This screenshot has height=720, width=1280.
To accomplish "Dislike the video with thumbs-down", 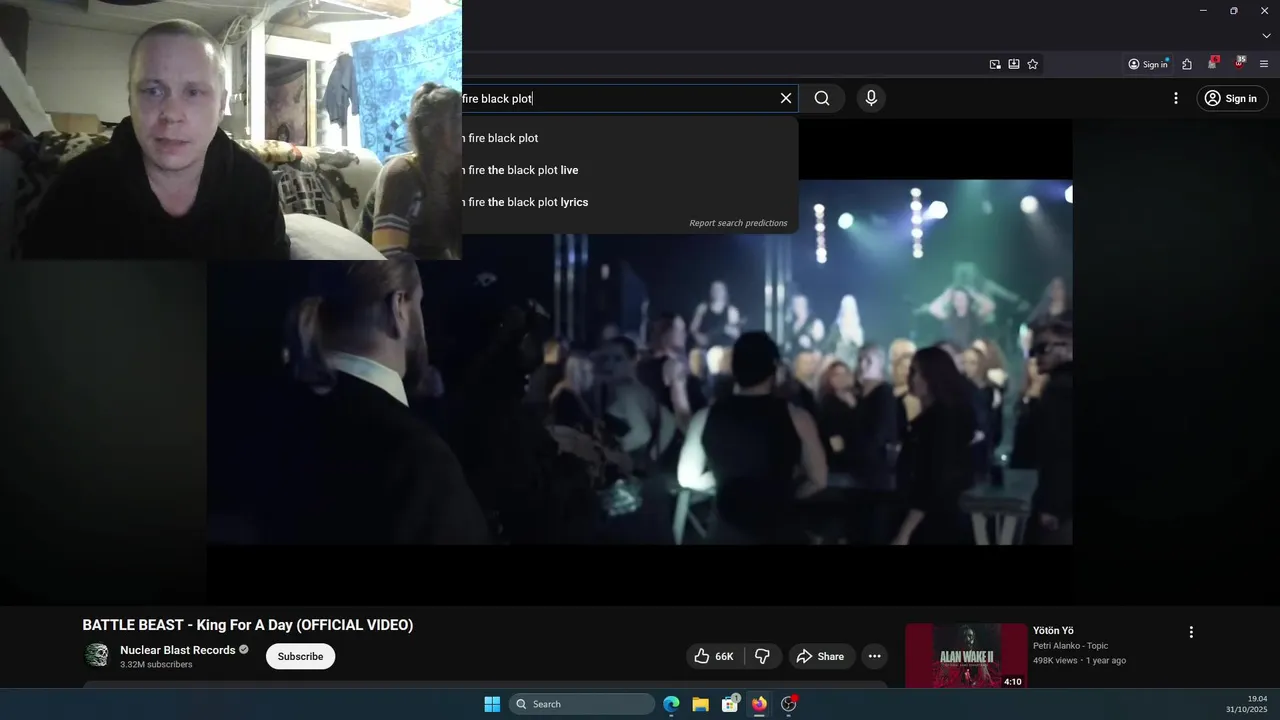I will 762,656.
